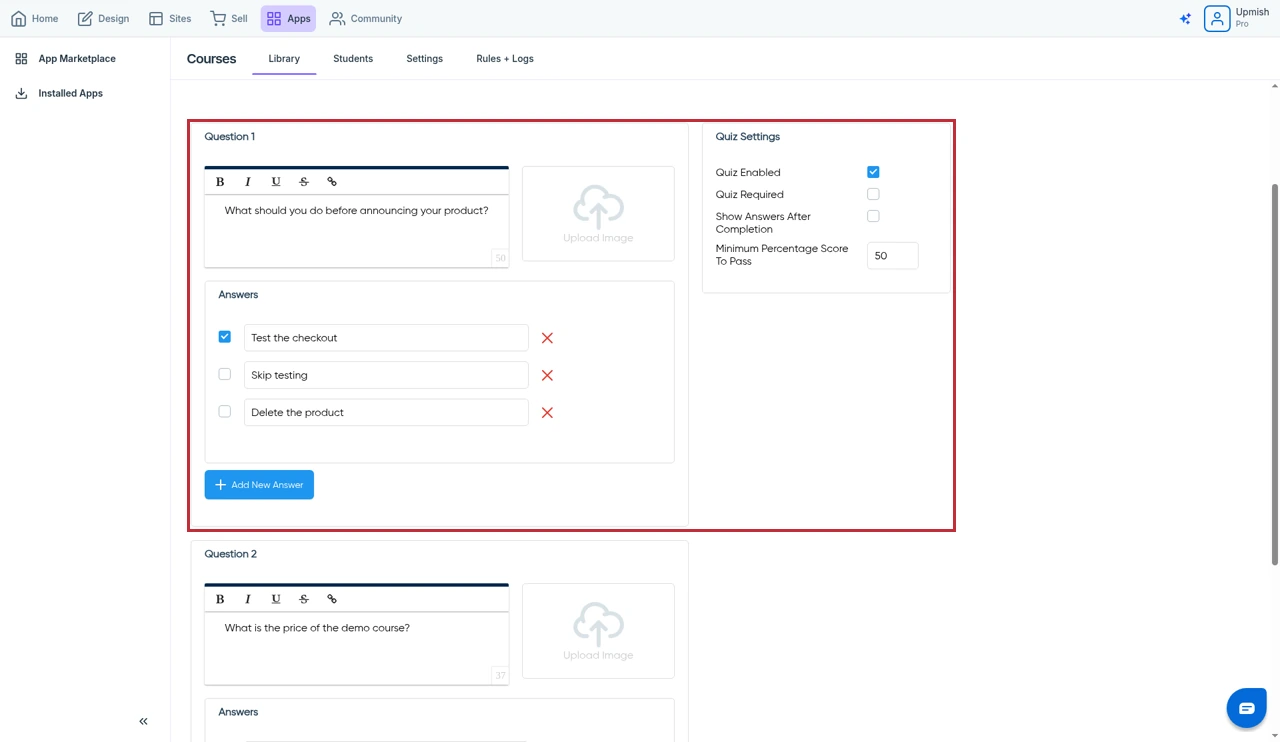Open App Marketplace in sidebar
The image size is (1280, 742).
tap(65, 59)
